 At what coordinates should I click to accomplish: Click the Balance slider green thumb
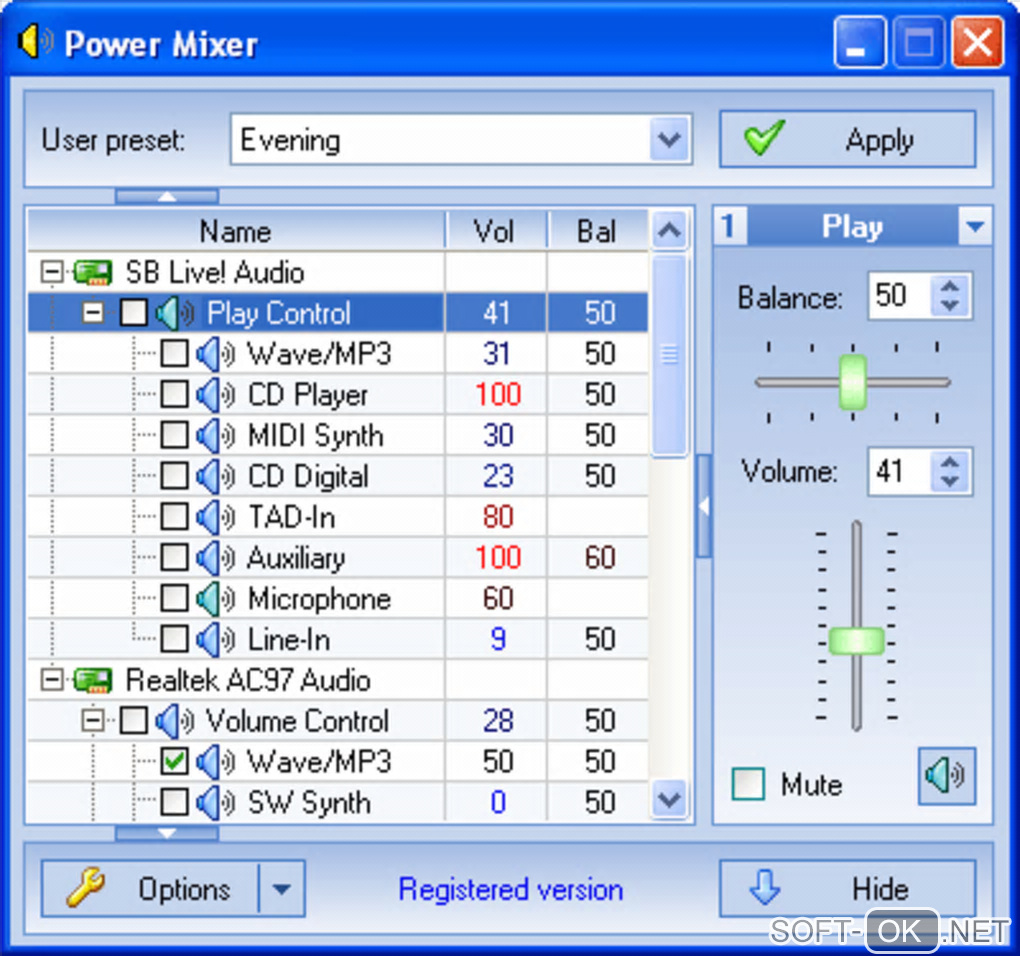click(853, 382)
